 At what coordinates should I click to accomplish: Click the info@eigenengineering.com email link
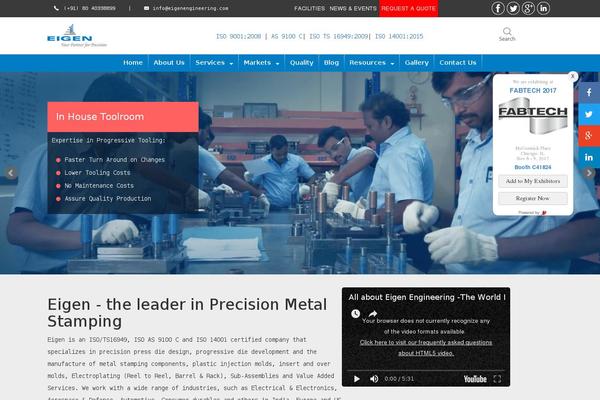pyautogui.click(x=191, y=8)
